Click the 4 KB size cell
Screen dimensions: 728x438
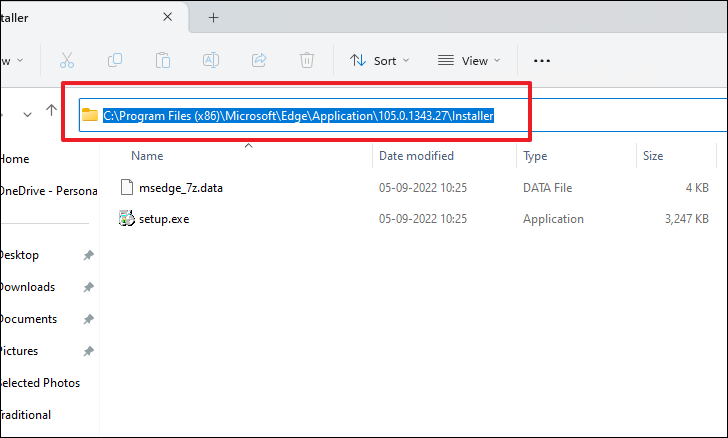(x=697, y=188)
